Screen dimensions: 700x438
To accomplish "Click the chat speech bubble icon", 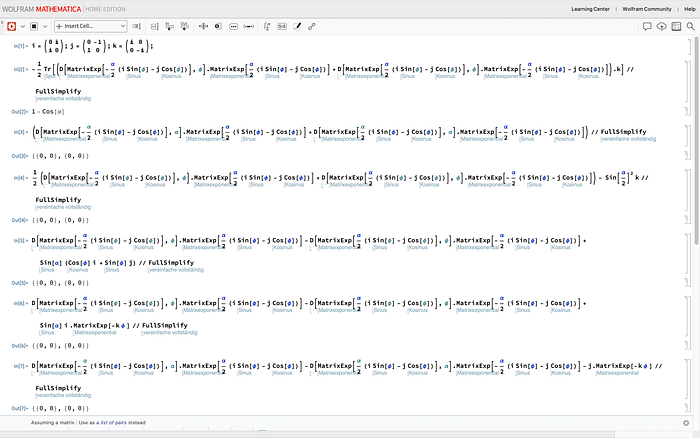I will pos(647,26).
